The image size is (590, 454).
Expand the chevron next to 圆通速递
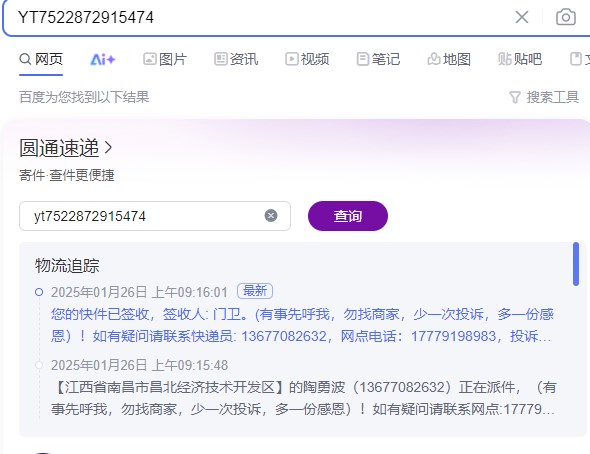[x=108, y=147]
